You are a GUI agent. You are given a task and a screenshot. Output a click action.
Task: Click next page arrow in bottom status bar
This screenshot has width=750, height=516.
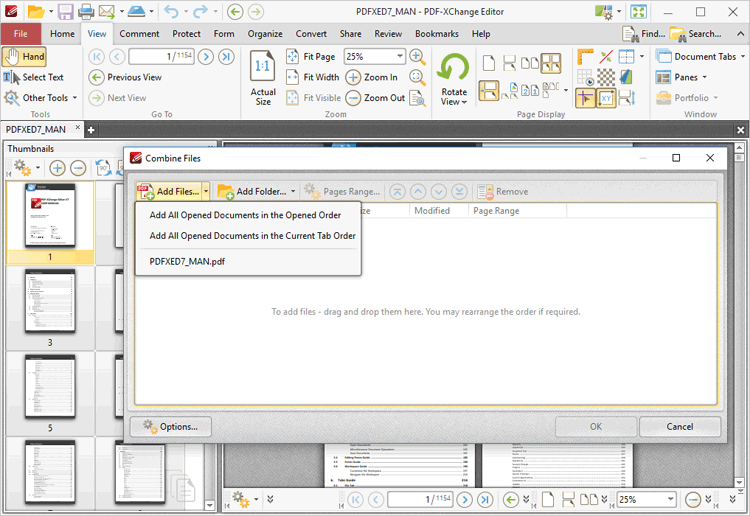tap(464, 500)
